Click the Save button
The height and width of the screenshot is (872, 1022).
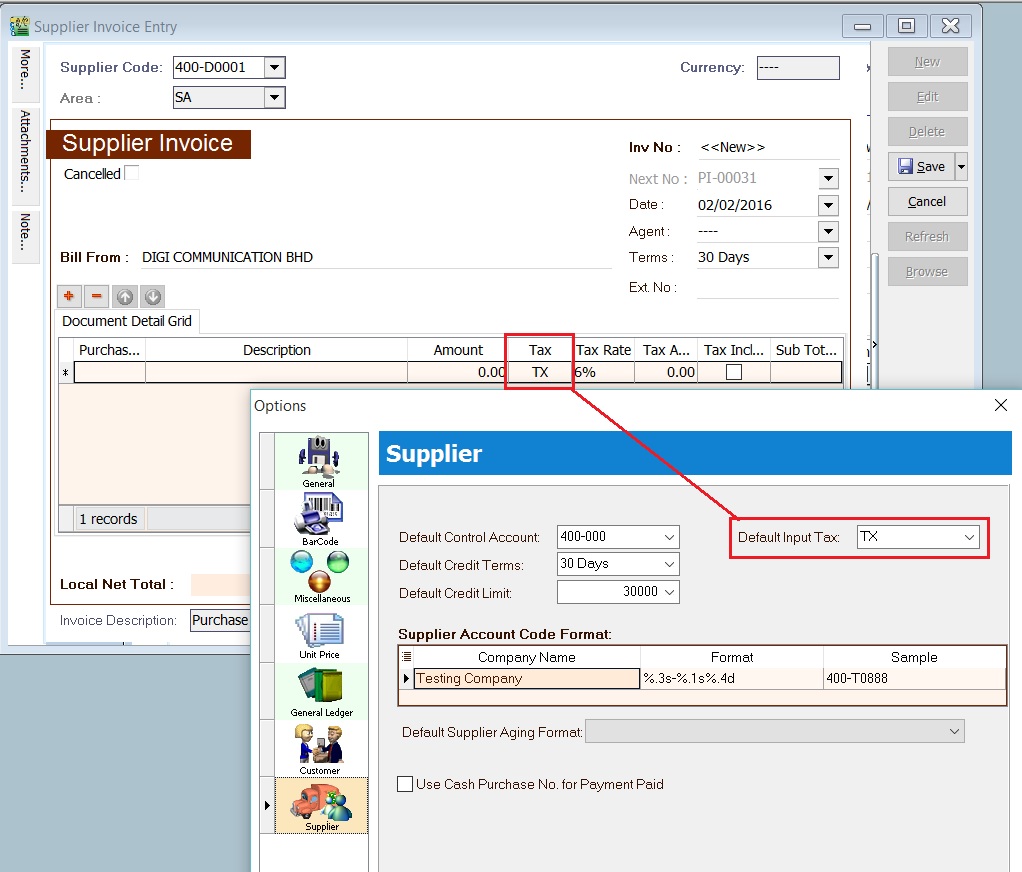926,166
